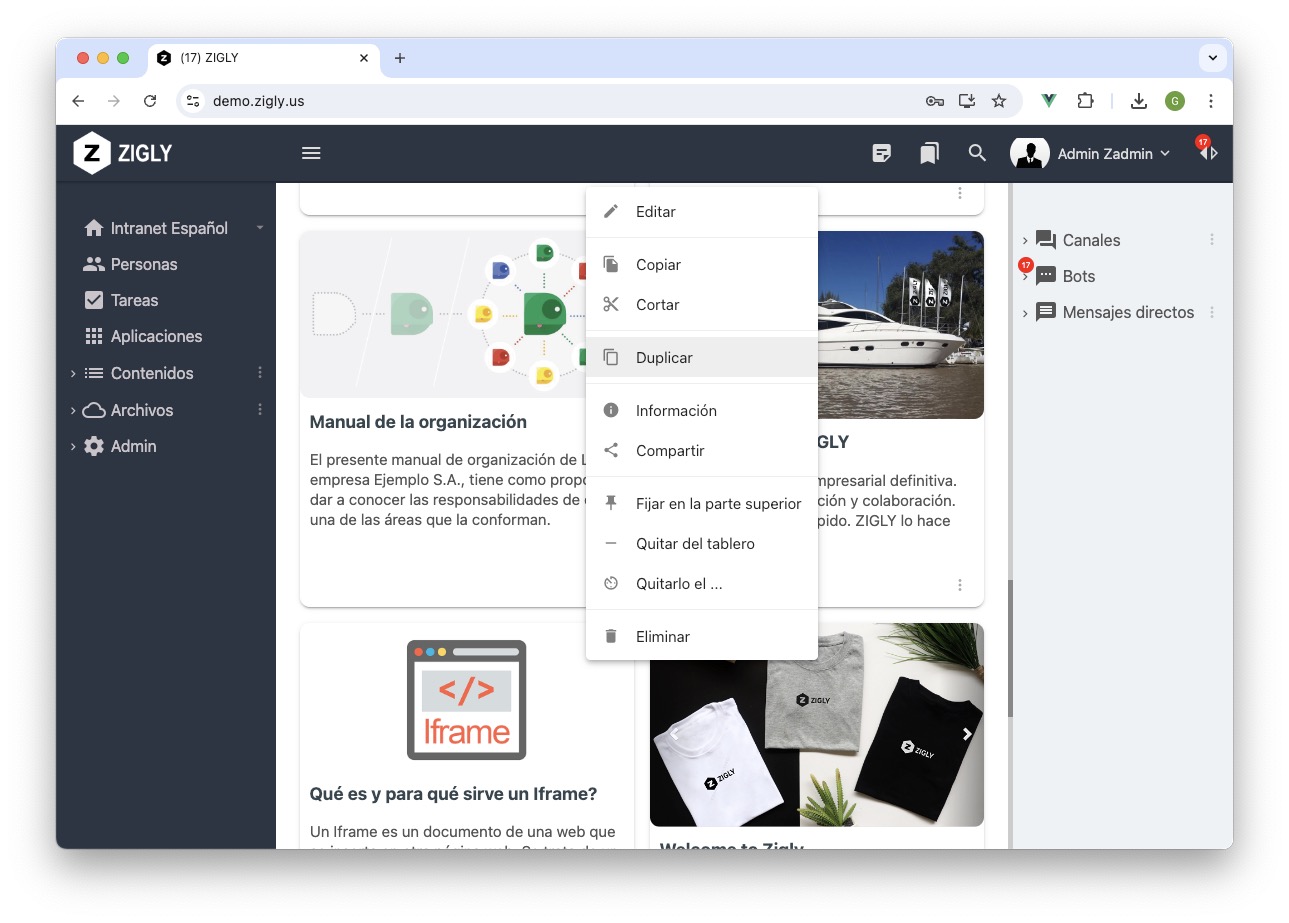Go to Personas in the sidebar

click(x=131, y=264)
